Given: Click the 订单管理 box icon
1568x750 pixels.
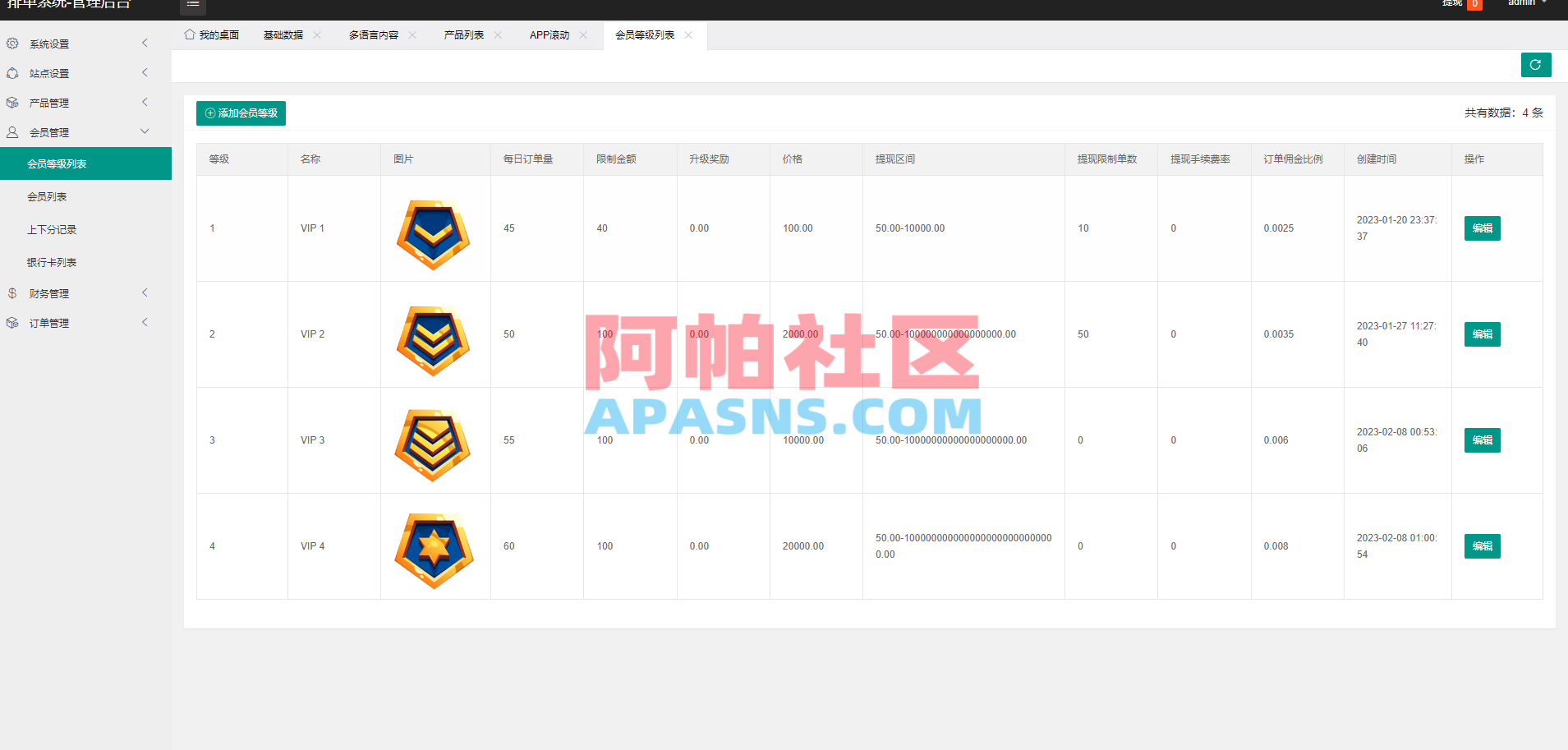Looking at the screenshot, I should tap(12, 322).
